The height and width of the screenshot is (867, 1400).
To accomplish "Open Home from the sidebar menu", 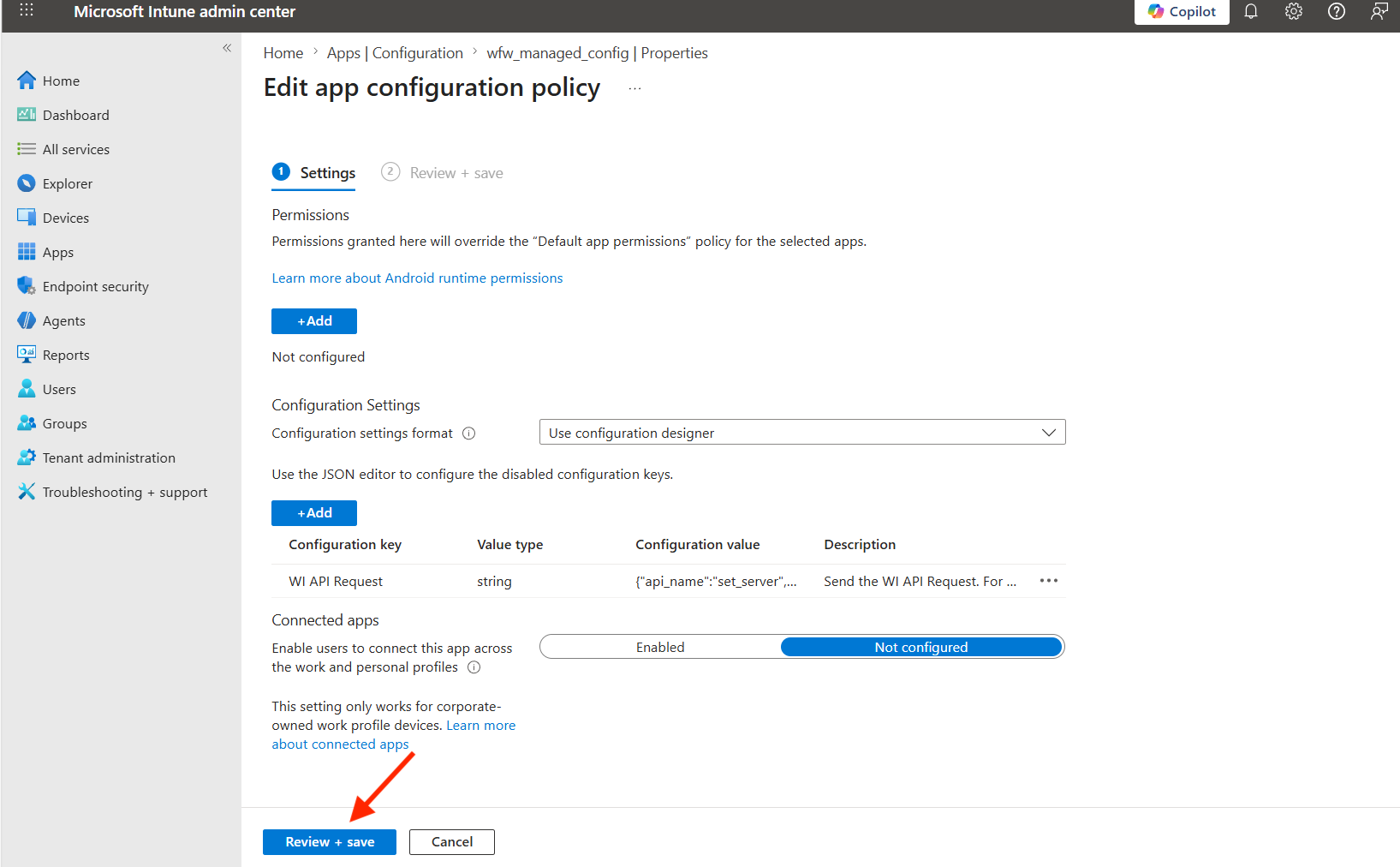I will (61, 81).
